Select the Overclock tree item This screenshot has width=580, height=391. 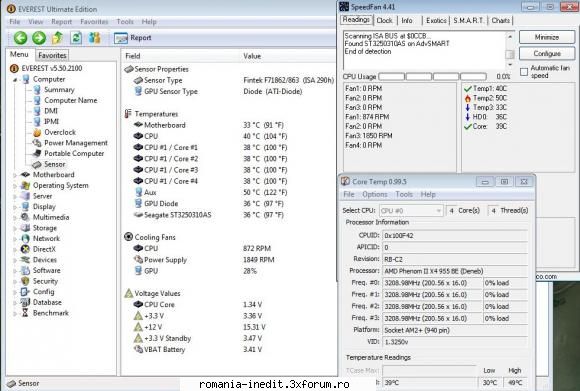point(60,132)
